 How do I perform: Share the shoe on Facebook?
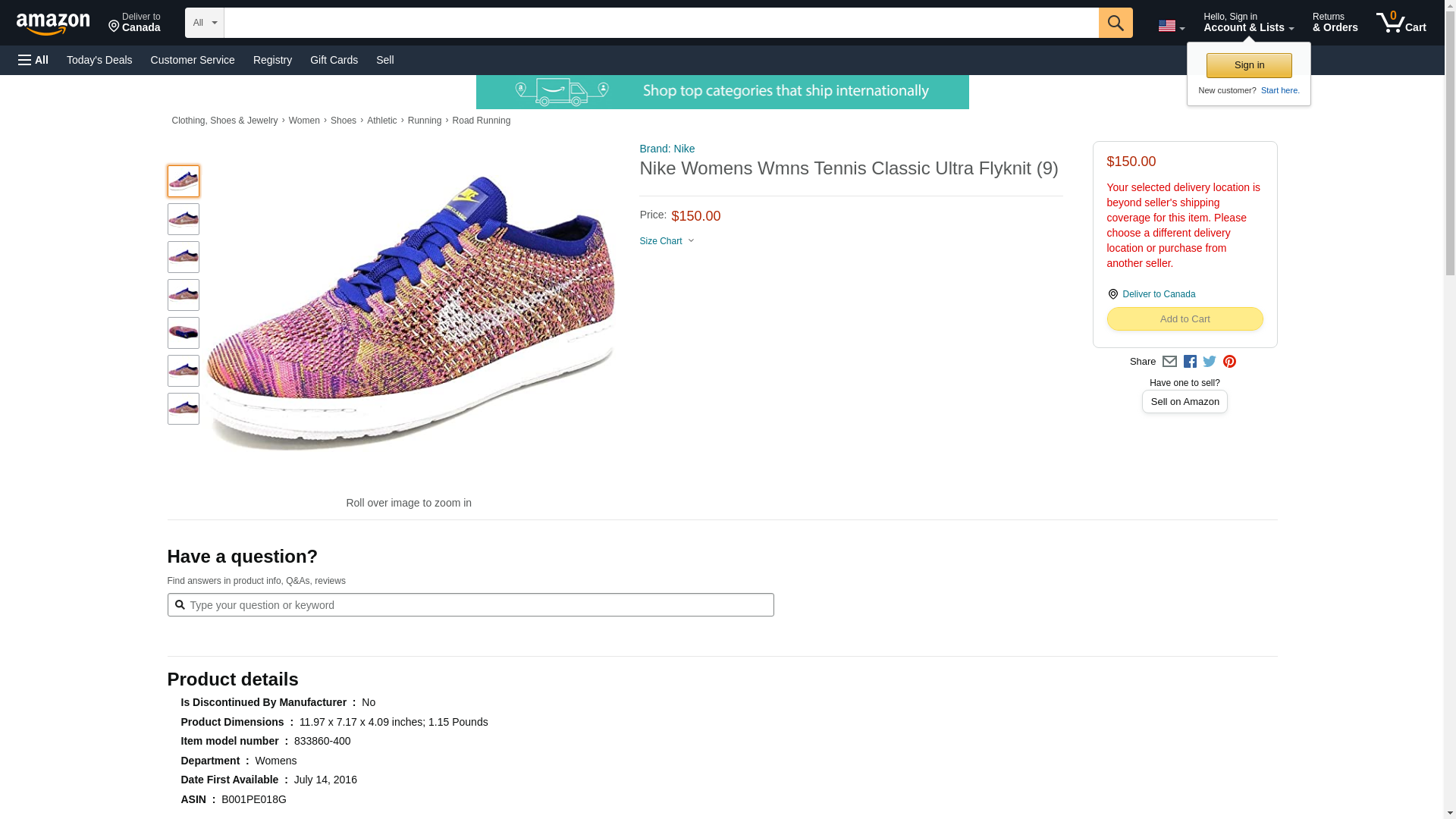point(1190,362)
